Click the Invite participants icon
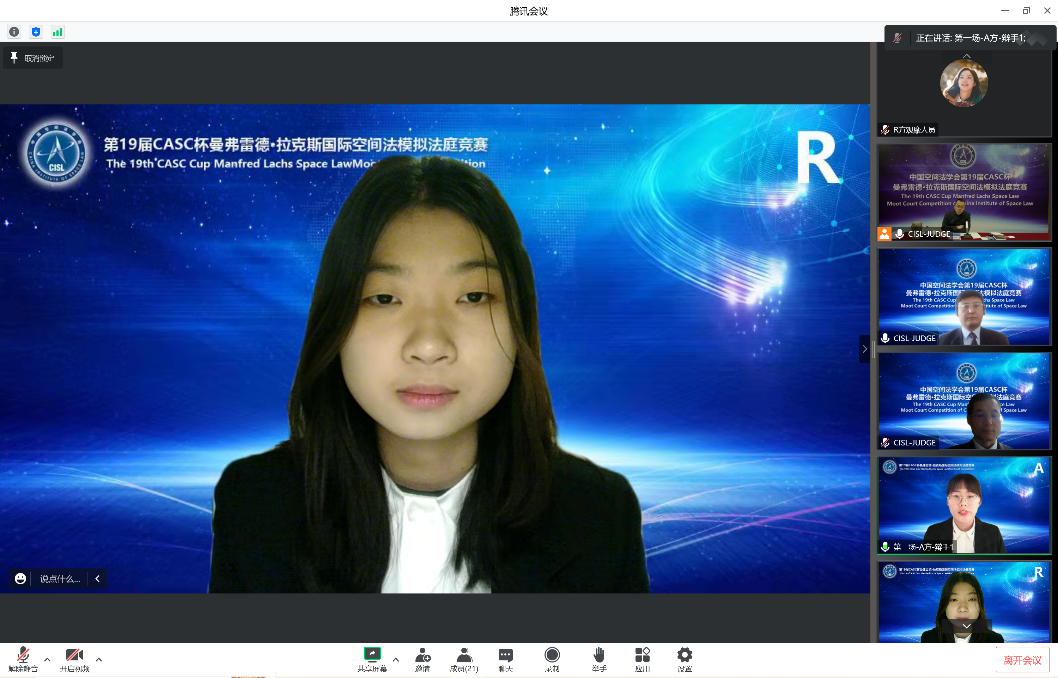Image resolution: width=1058 pixels, height=678 pixels. coord(423,657)
